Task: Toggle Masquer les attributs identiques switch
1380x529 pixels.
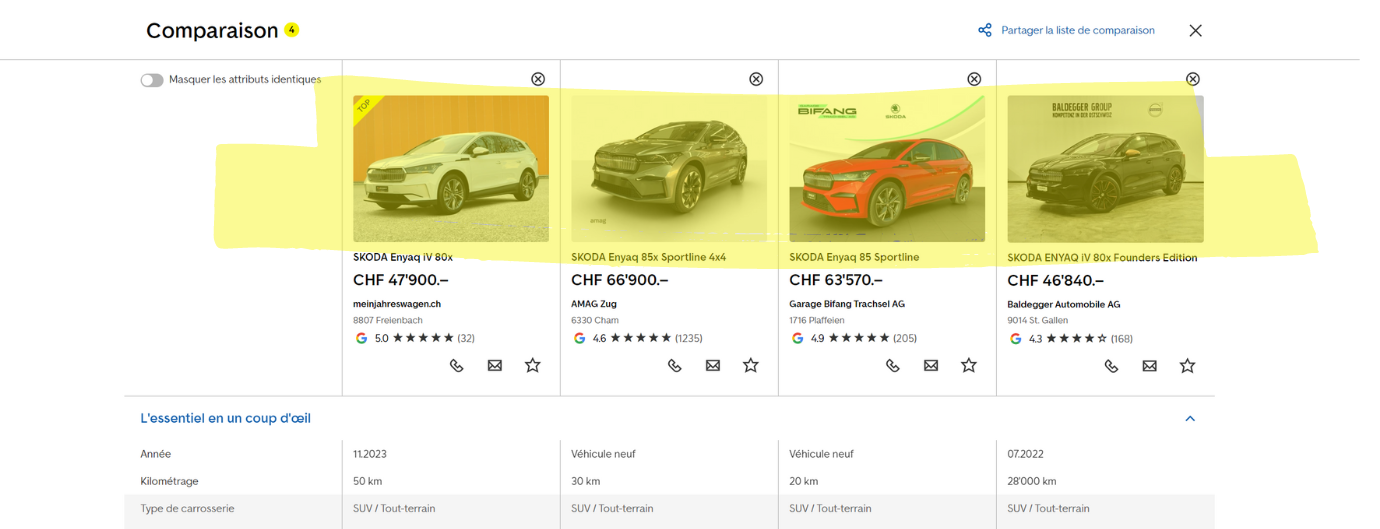Action: pos(152,80)
